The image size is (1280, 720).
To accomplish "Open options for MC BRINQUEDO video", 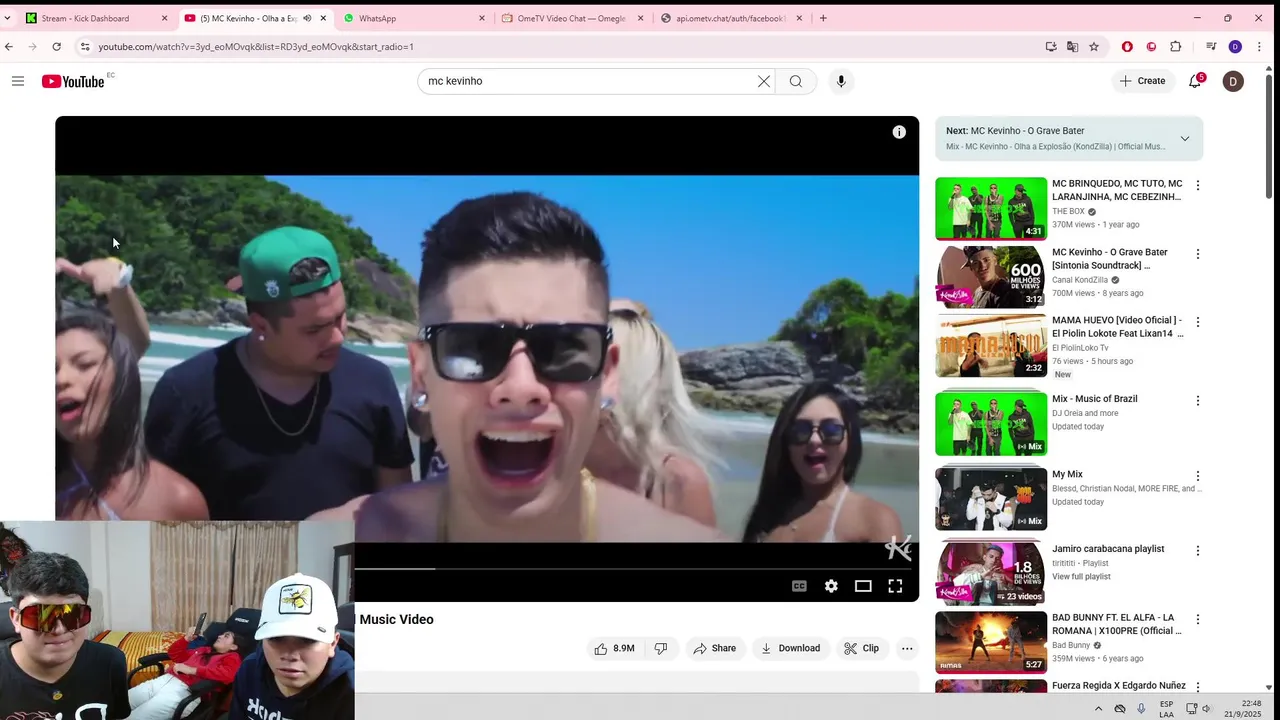I will point(1197,186).
